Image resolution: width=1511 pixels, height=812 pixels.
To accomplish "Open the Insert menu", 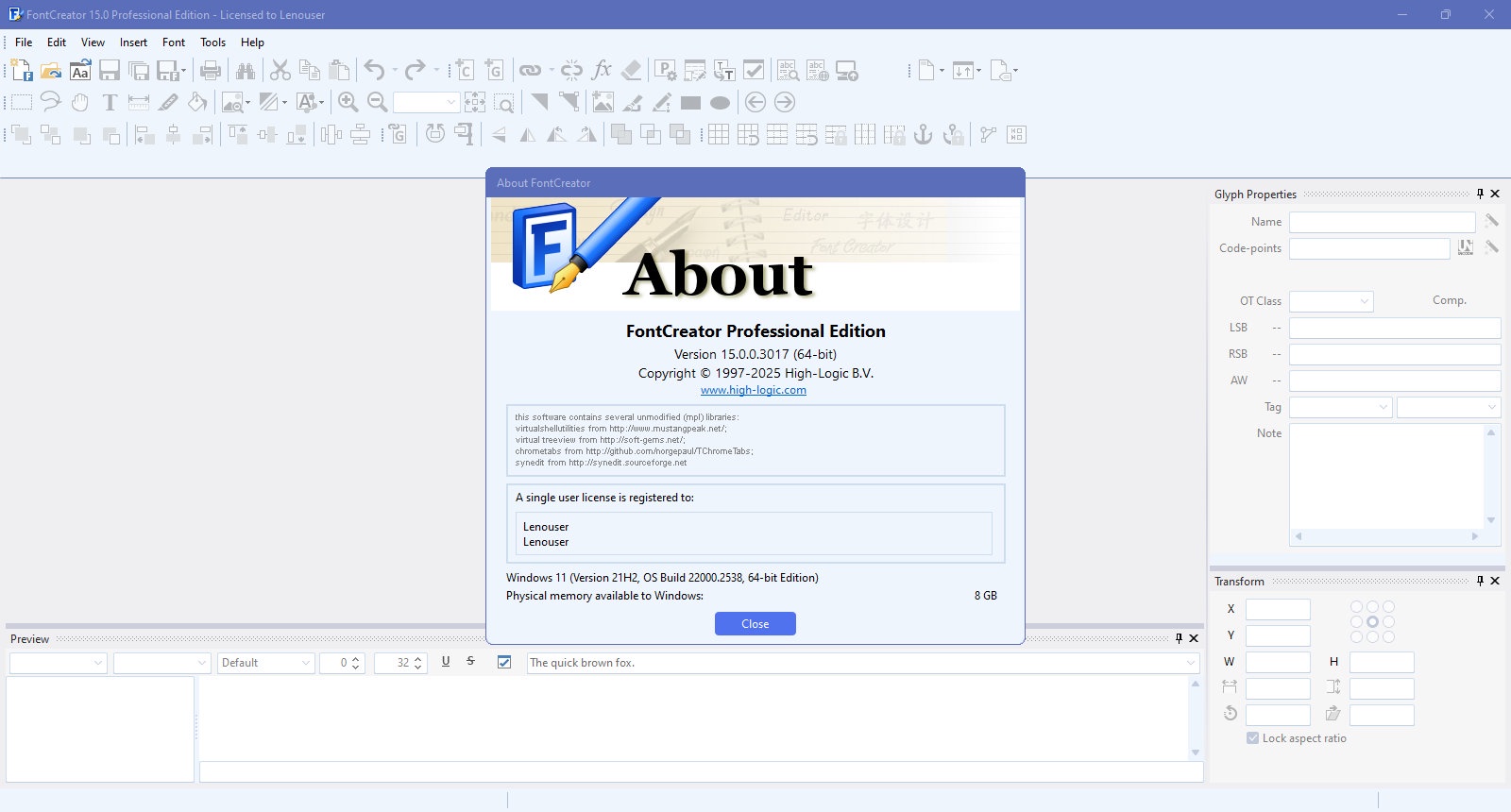I will [133, 42].
